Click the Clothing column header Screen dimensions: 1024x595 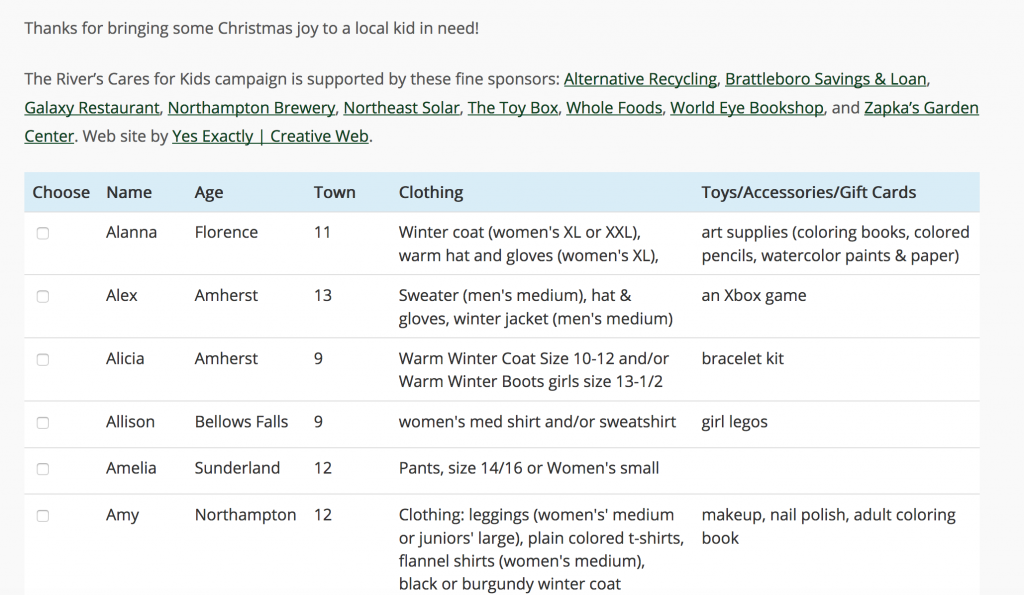pos(431,193)
